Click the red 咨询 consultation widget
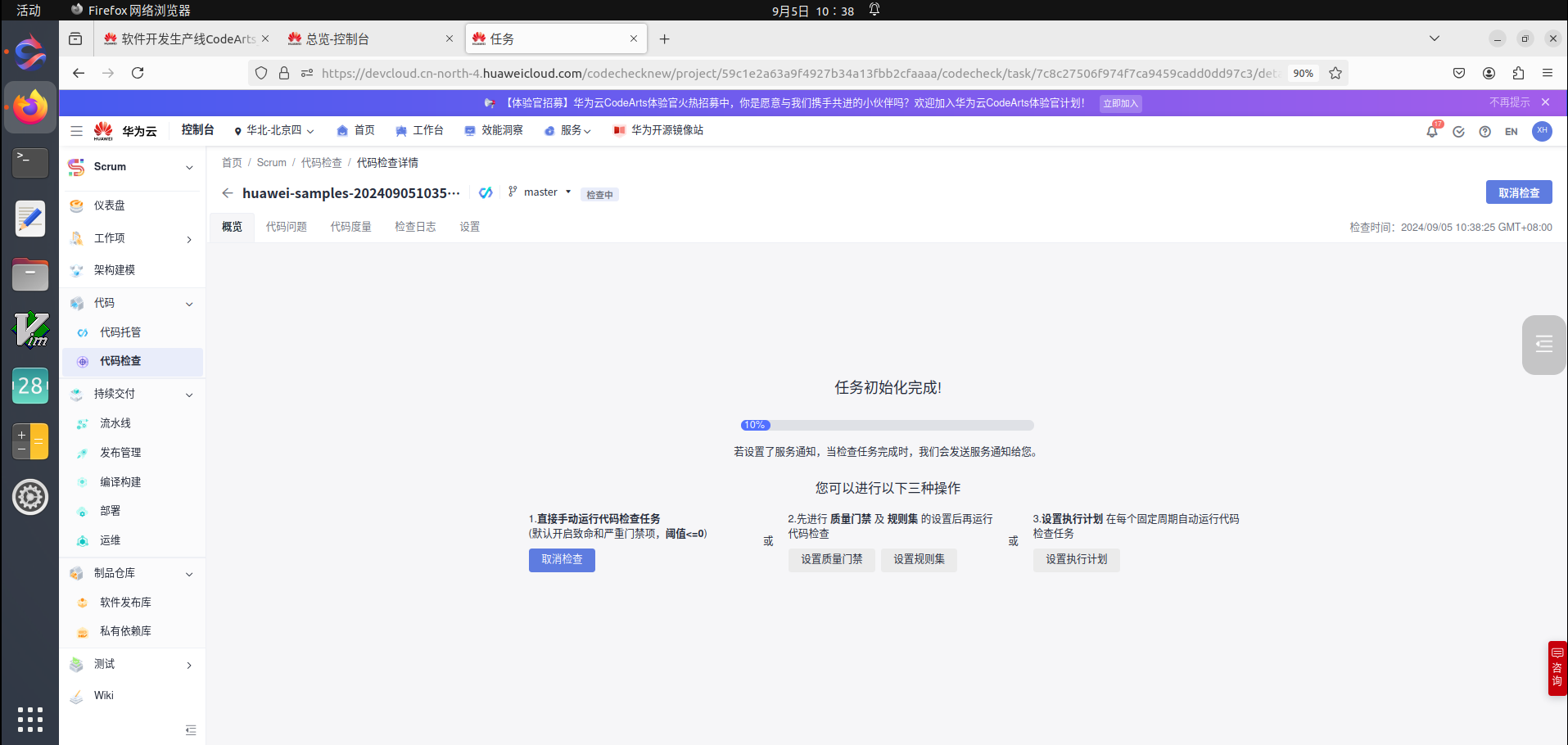The image size is (1568, 745). tap(1557, 668)
